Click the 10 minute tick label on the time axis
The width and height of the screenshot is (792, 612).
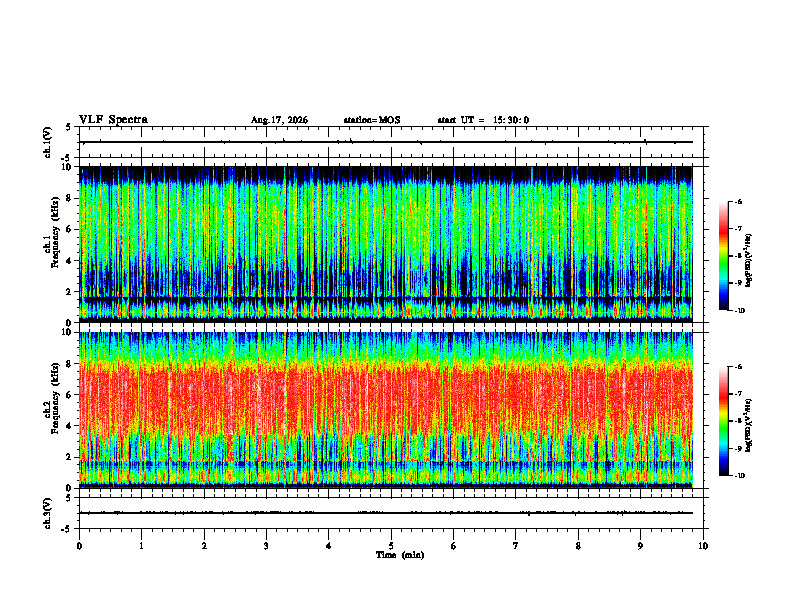tap(703, 546)
